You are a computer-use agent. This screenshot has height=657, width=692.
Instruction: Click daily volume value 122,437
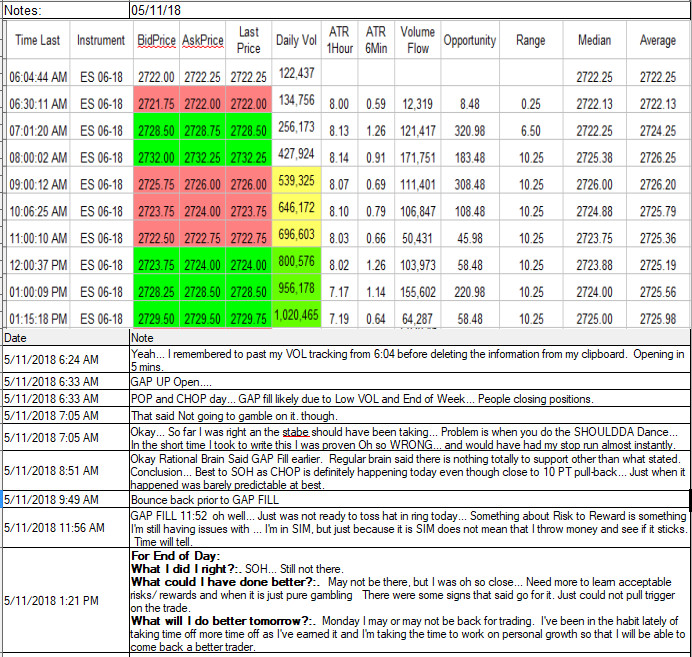point(296,73)
